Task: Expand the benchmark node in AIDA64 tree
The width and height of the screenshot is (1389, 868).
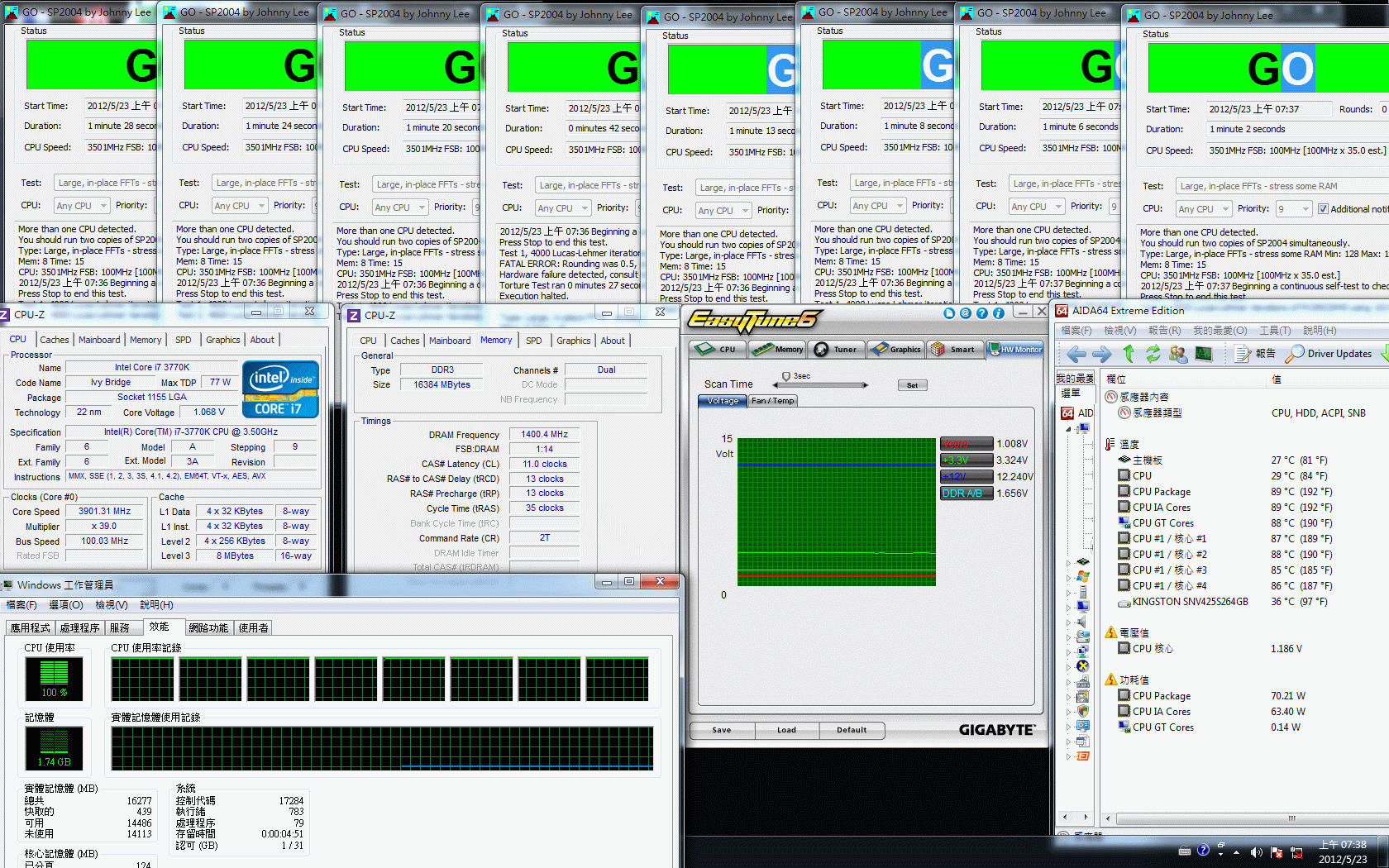Action: pyautogui.click(x=1068, y=756)
